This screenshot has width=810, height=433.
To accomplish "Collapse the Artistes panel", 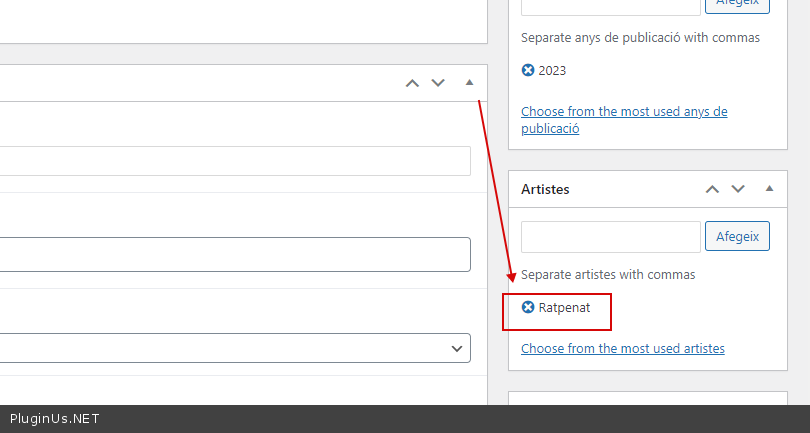I will click(x=769, y=189).
